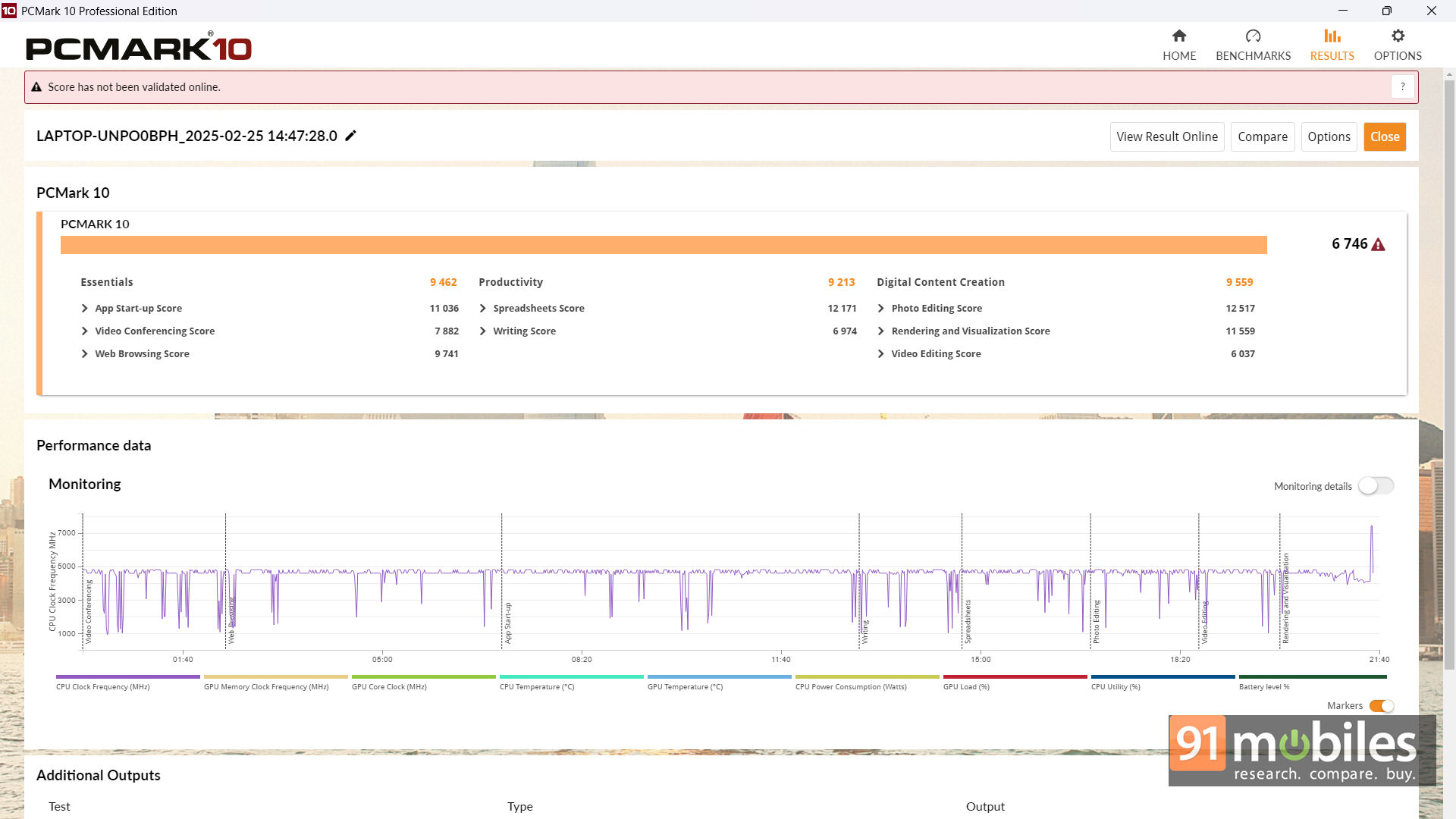Viewport: 1456px width, 819px height.
Task: Open the Options gear icon
Action: [x=1398, y=36]
